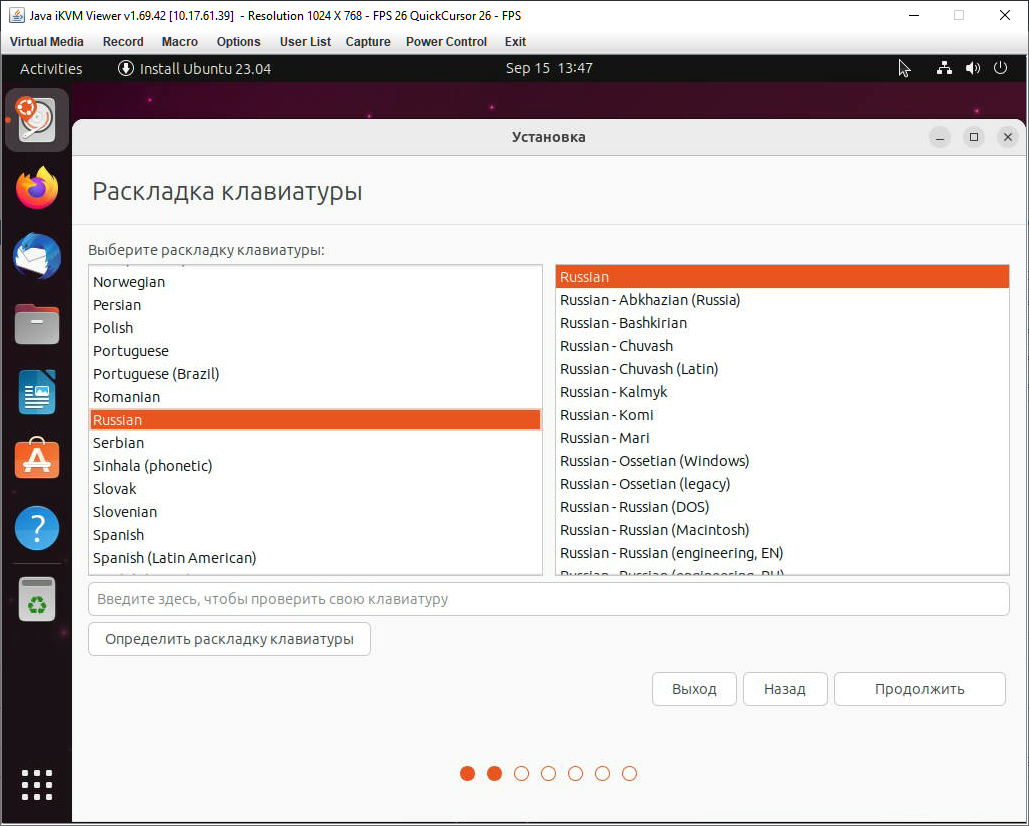Select Russian - Kalmyk variant
The height and width of the screenshot is (826, 1029).
[x=782, y=392]
